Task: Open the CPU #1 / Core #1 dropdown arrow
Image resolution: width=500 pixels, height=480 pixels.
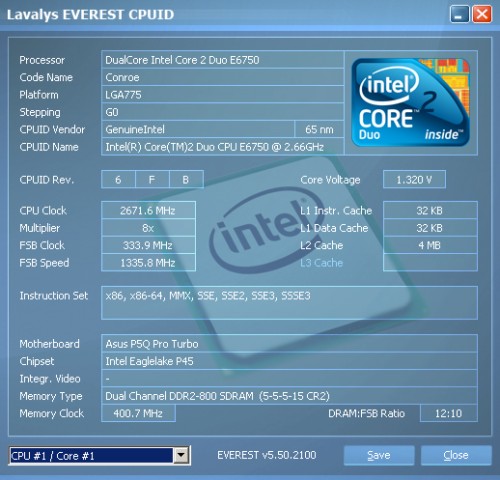Action: click(181, 455)
